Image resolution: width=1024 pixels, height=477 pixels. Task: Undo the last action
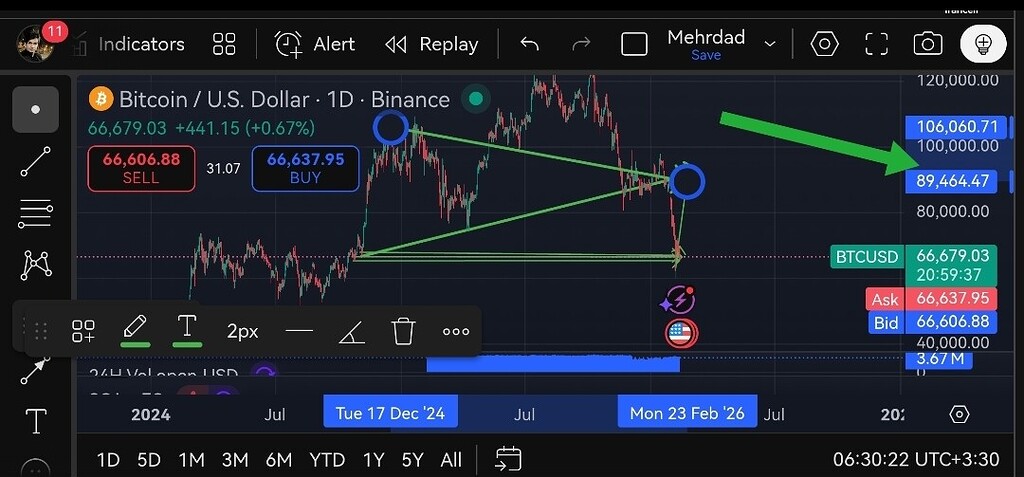pyautogui.click(x=530, y=44)
